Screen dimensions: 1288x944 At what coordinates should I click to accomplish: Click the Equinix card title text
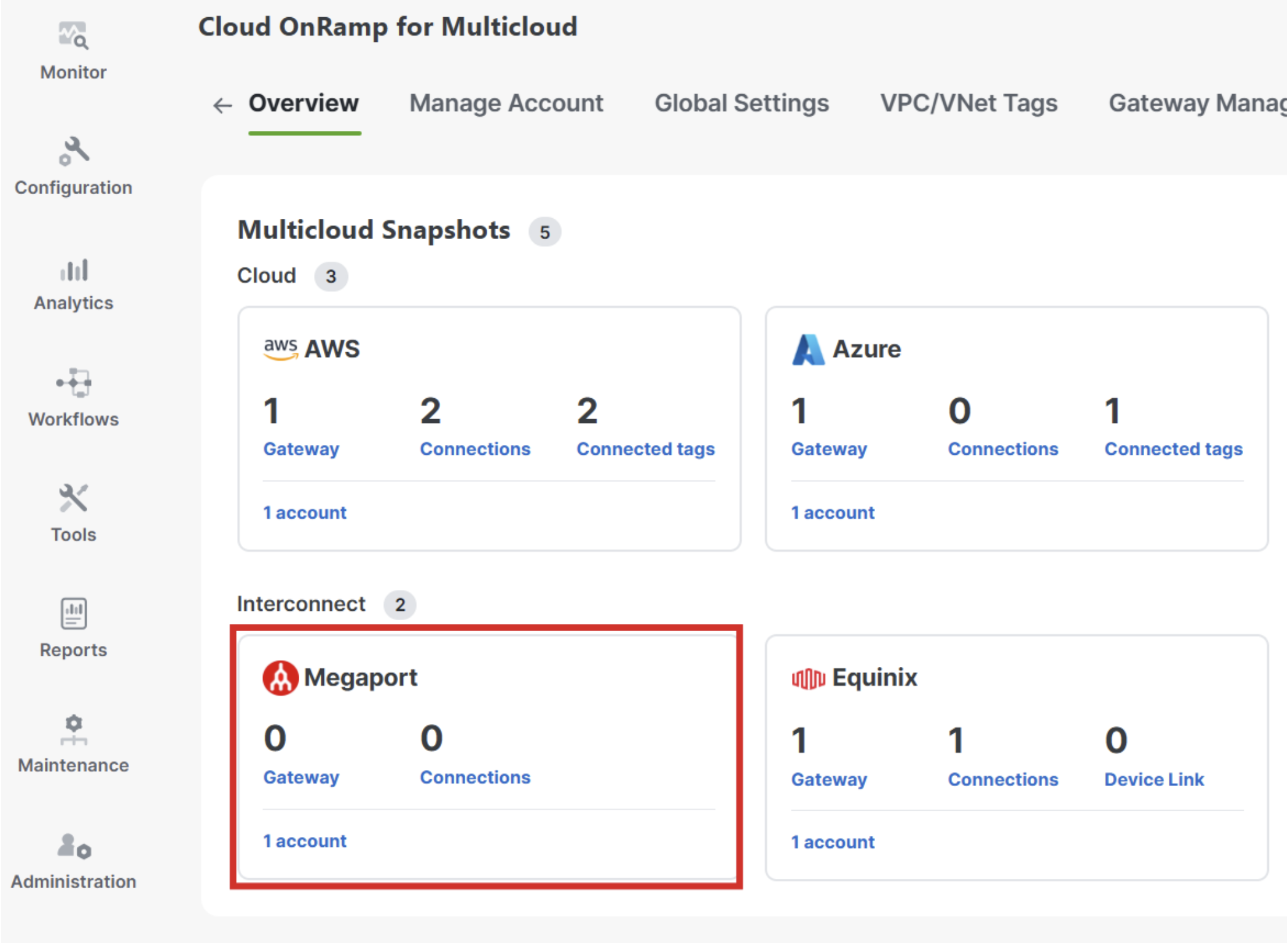point(874,677)
